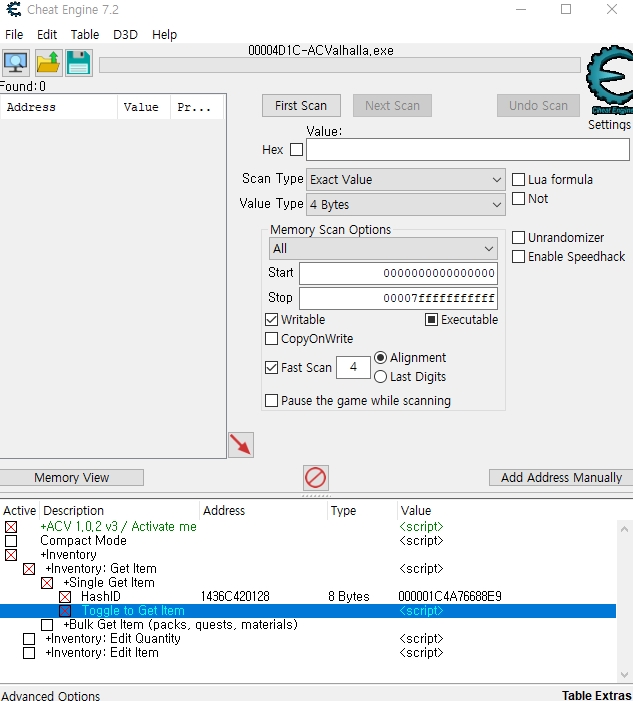Select Last Digits radio button
This screenshot has width=633, height=701.
coord(380,377)
